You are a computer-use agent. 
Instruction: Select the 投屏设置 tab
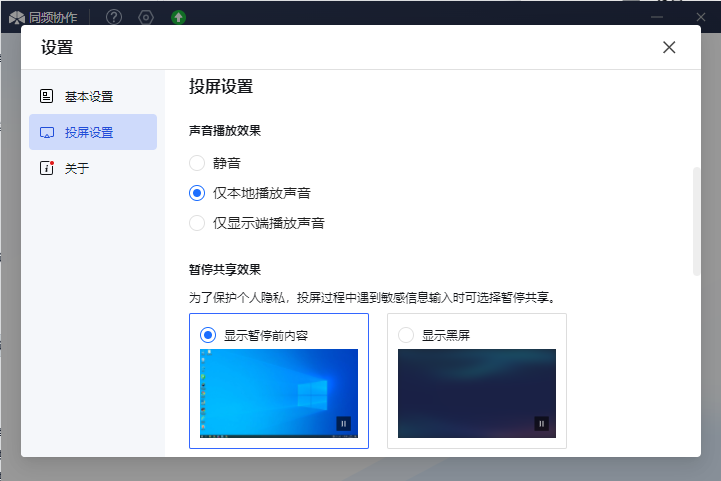(x=93, y=132)
